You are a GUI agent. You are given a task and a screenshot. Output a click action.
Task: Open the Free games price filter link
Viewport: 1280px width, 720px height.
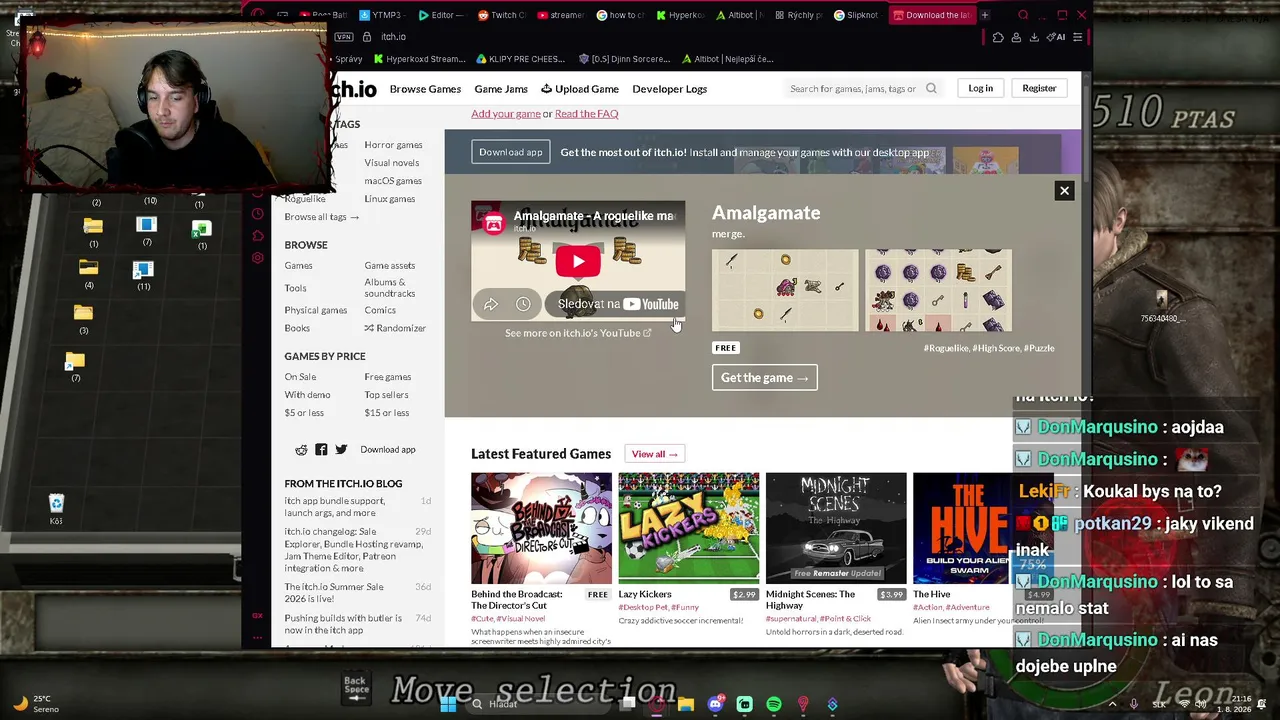click(x=388, y=377)
